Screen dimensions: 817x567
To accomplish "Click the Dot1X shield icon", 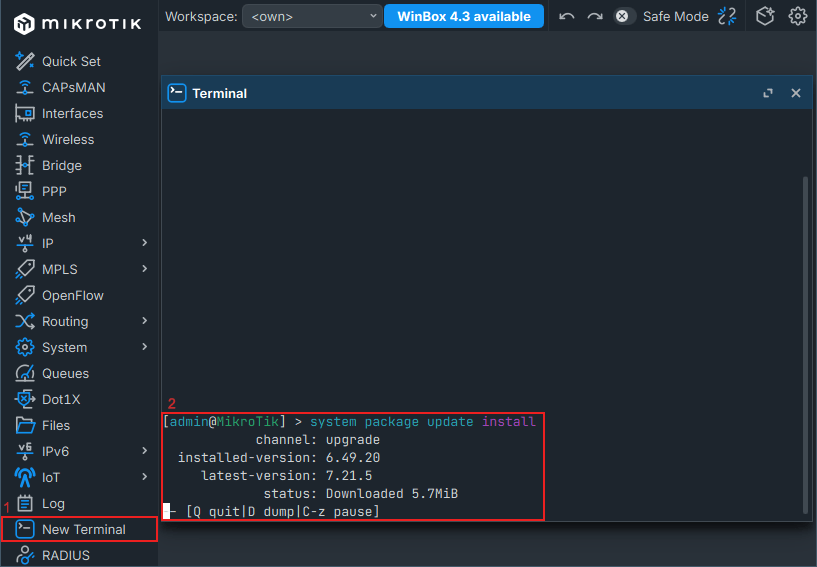I will [x=24, y=399].
